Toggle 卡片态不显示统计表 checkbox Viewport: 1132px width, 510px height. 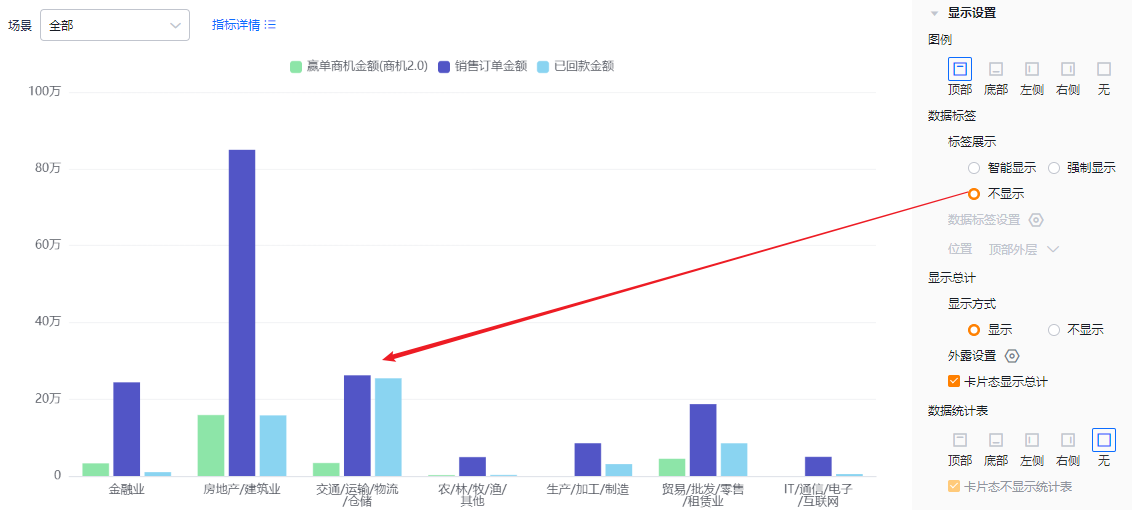(954, 487)
